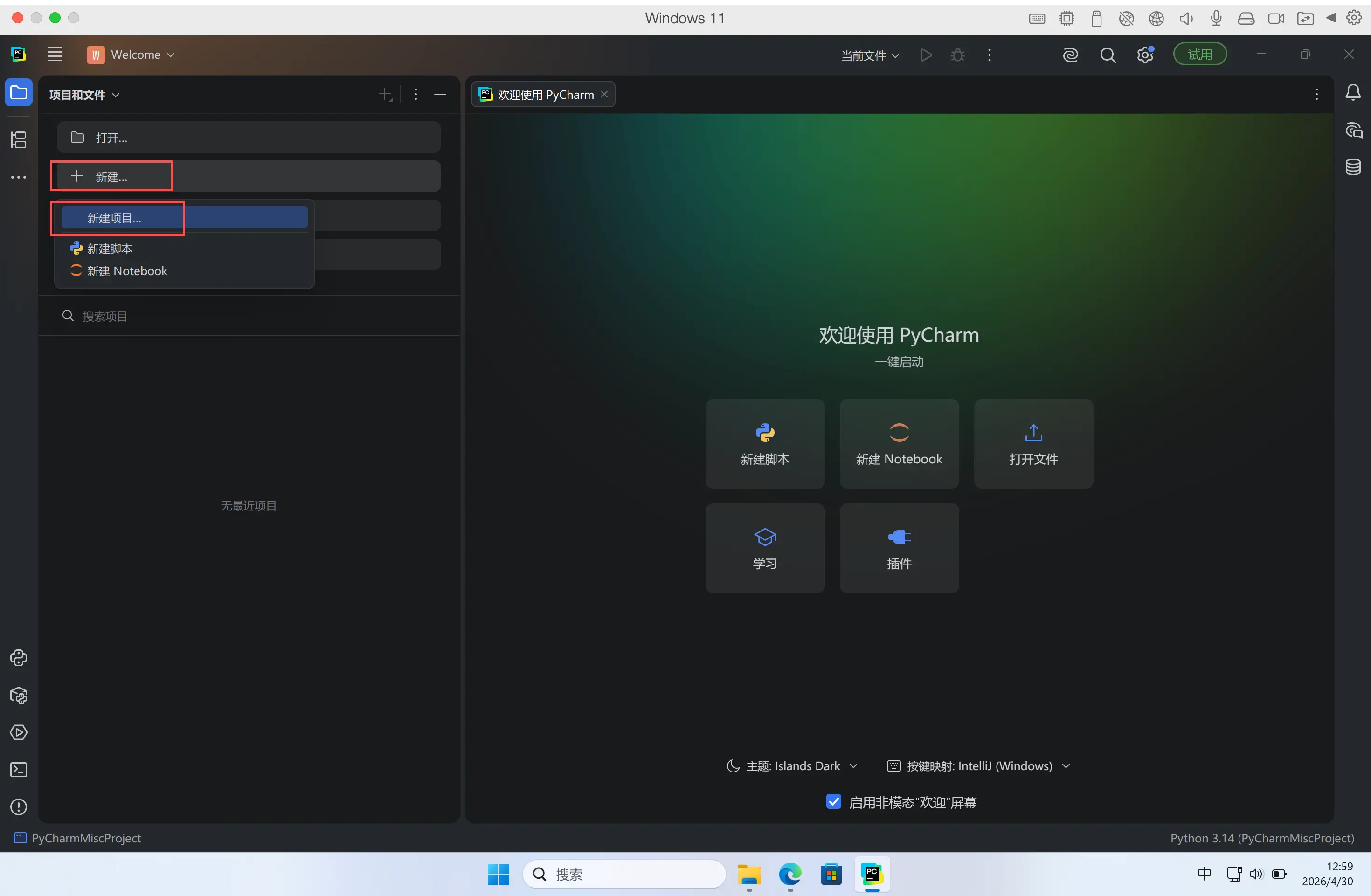Screen dimensions: 1371x896
Task: Click the Windows taskbar 搜索 box
Action: coord(624,875)
